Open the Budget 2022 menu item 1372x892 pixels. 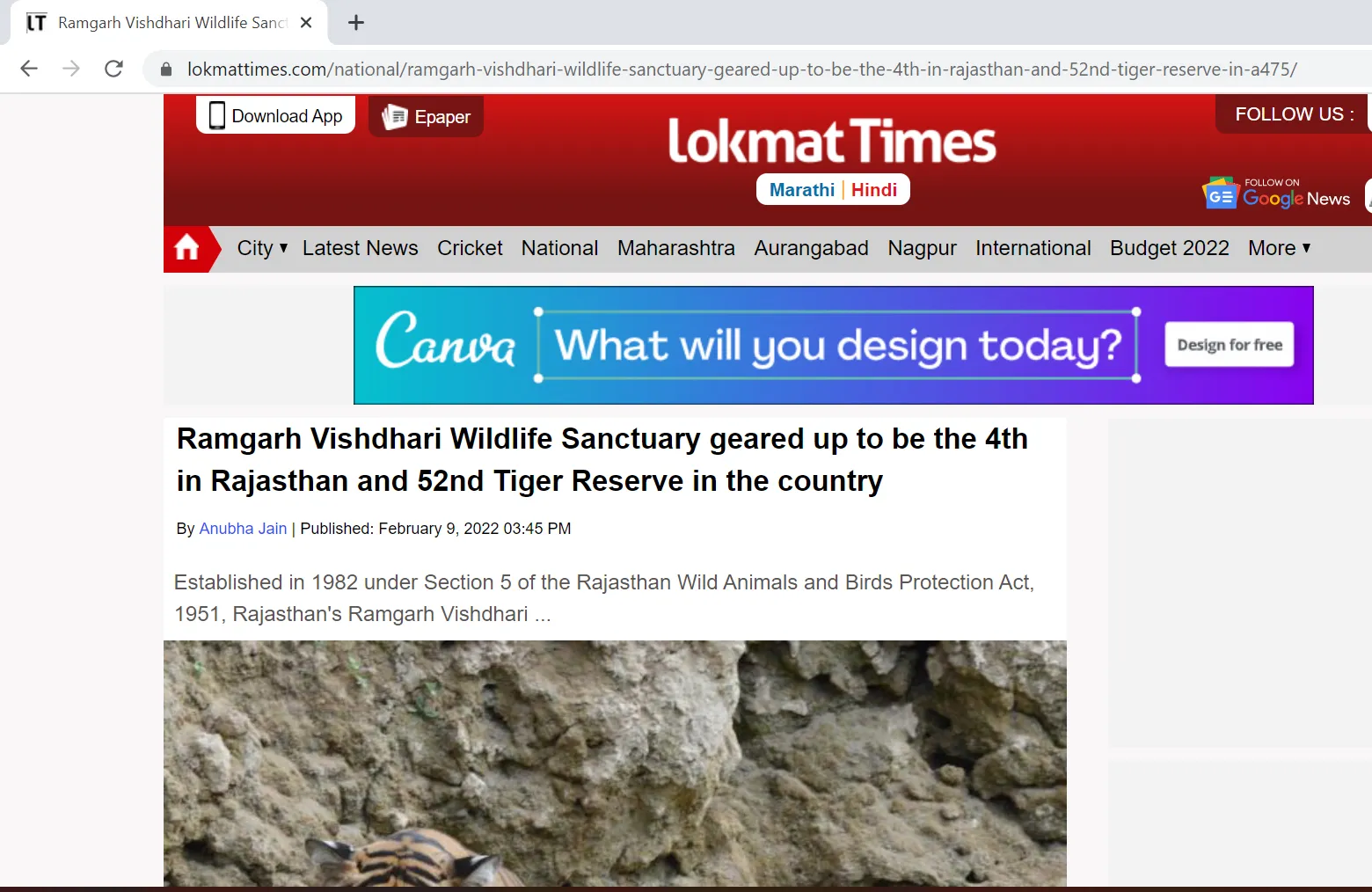tap(1169, 248)
